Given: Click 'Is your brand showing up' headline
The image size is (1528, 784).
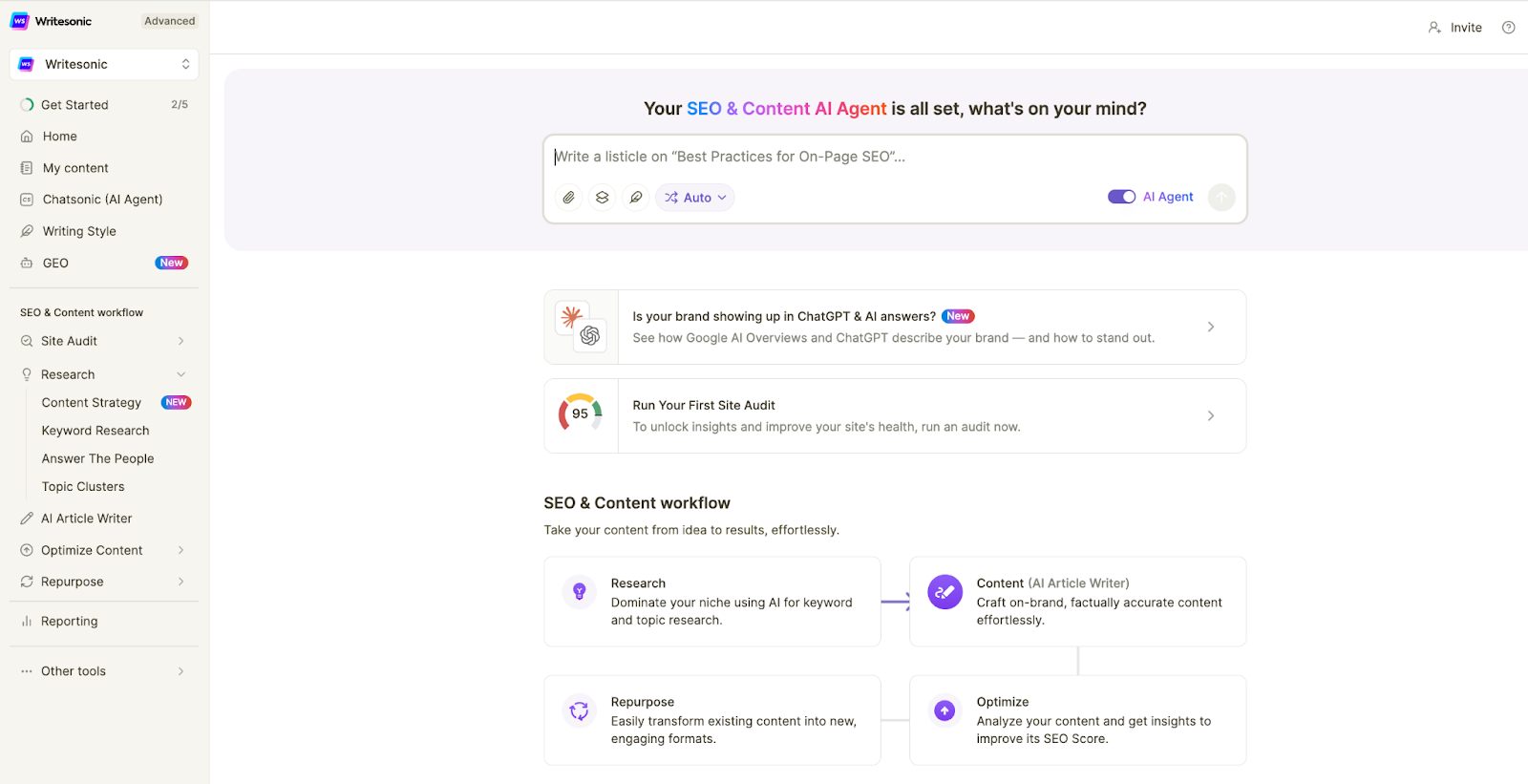Looking at the screenshot, I should coord(784,316).
